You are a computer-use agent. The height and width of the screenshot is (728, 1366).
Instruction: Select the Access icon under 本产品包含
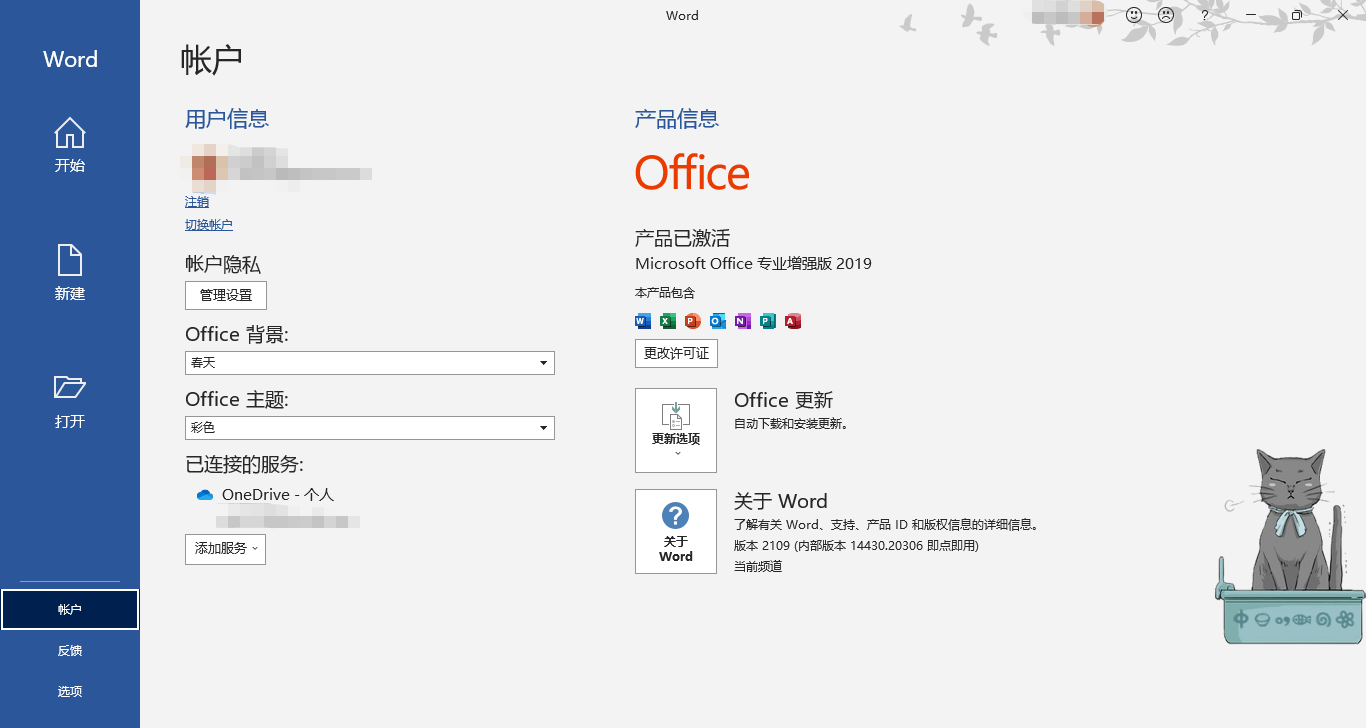pos(792,321)
